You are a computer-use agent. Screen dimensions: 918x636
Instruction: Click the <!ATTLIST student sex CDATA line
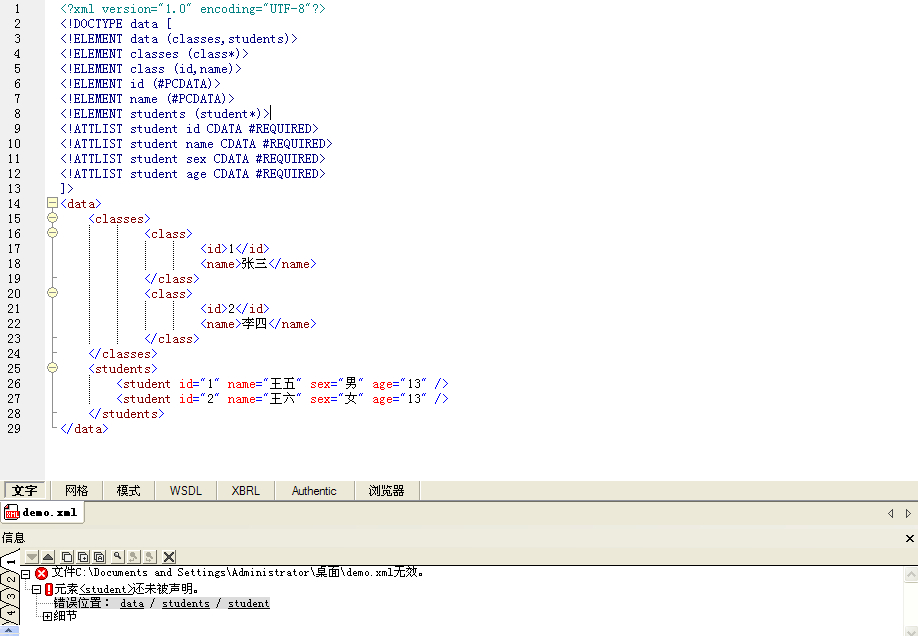tap(193, 159)
